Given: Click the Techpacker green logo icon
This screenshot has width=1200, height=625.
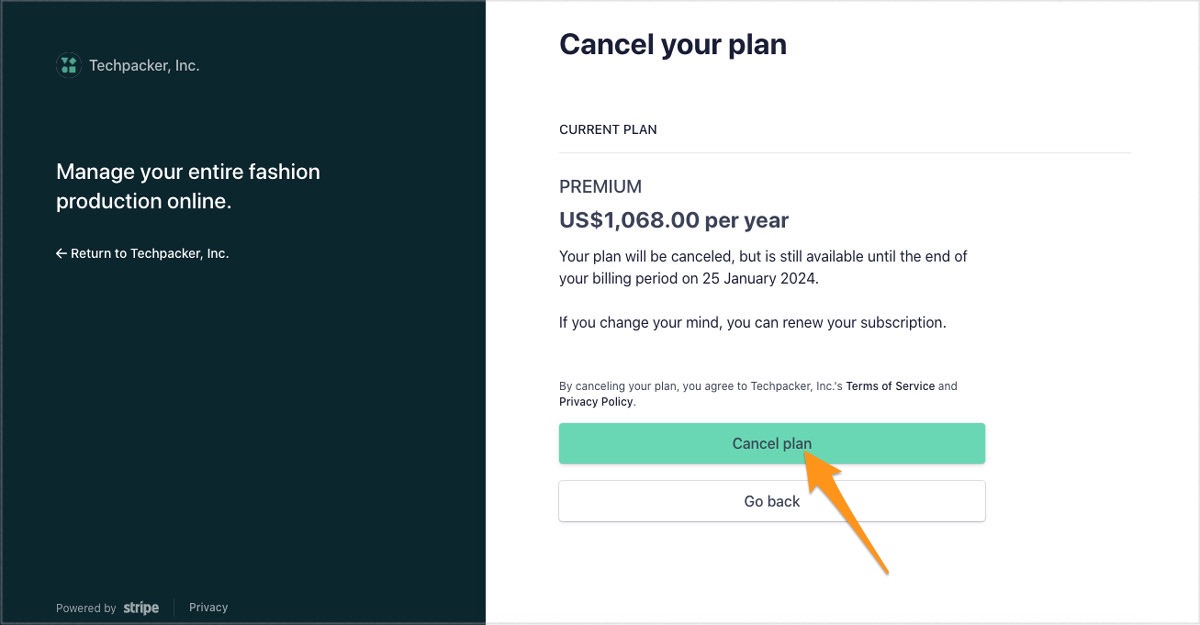Looking at the screenshot, I should point(68,66).
